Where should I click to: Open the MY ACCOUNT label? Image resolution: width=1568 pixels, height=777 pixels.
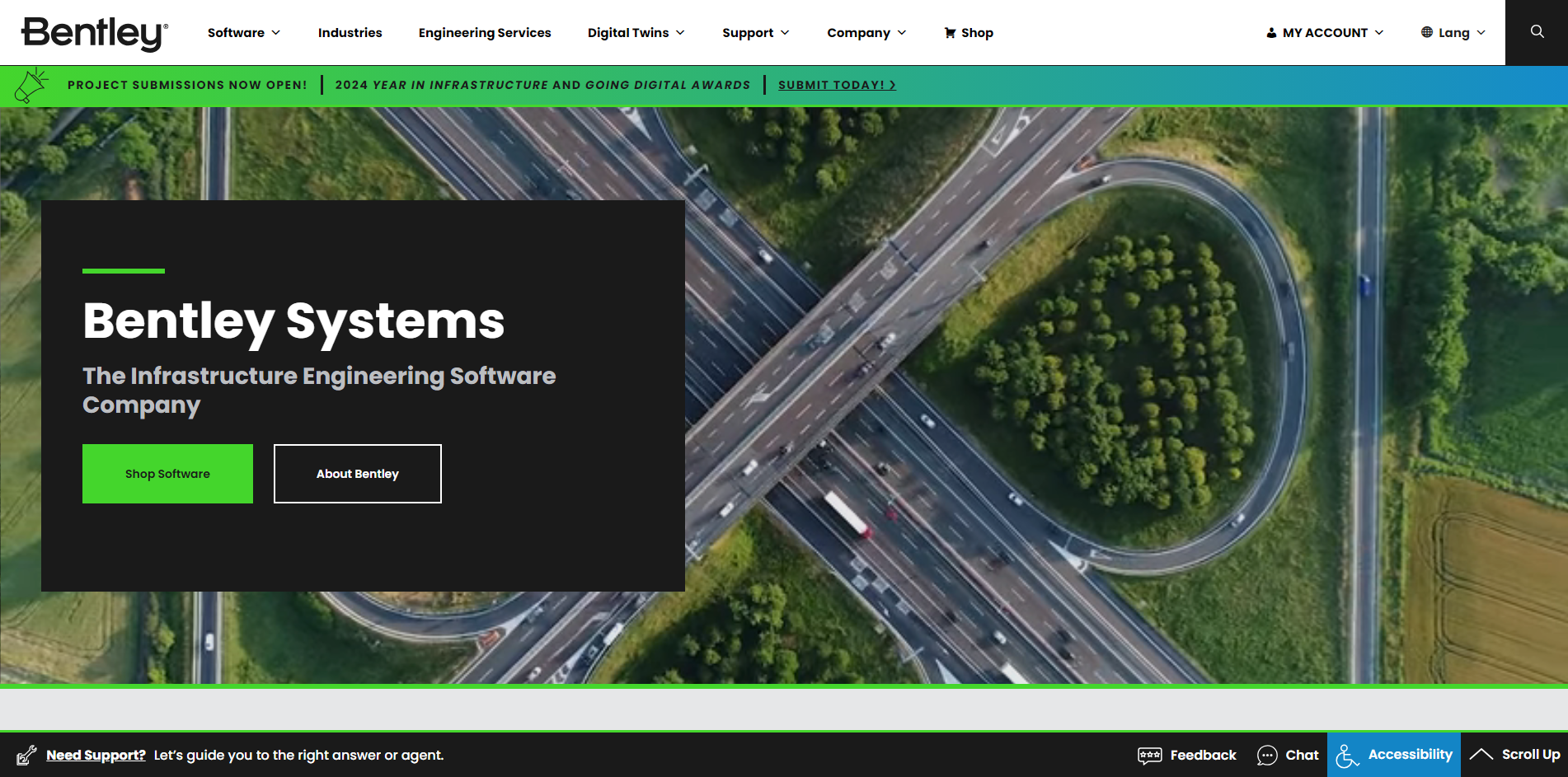1325,33
